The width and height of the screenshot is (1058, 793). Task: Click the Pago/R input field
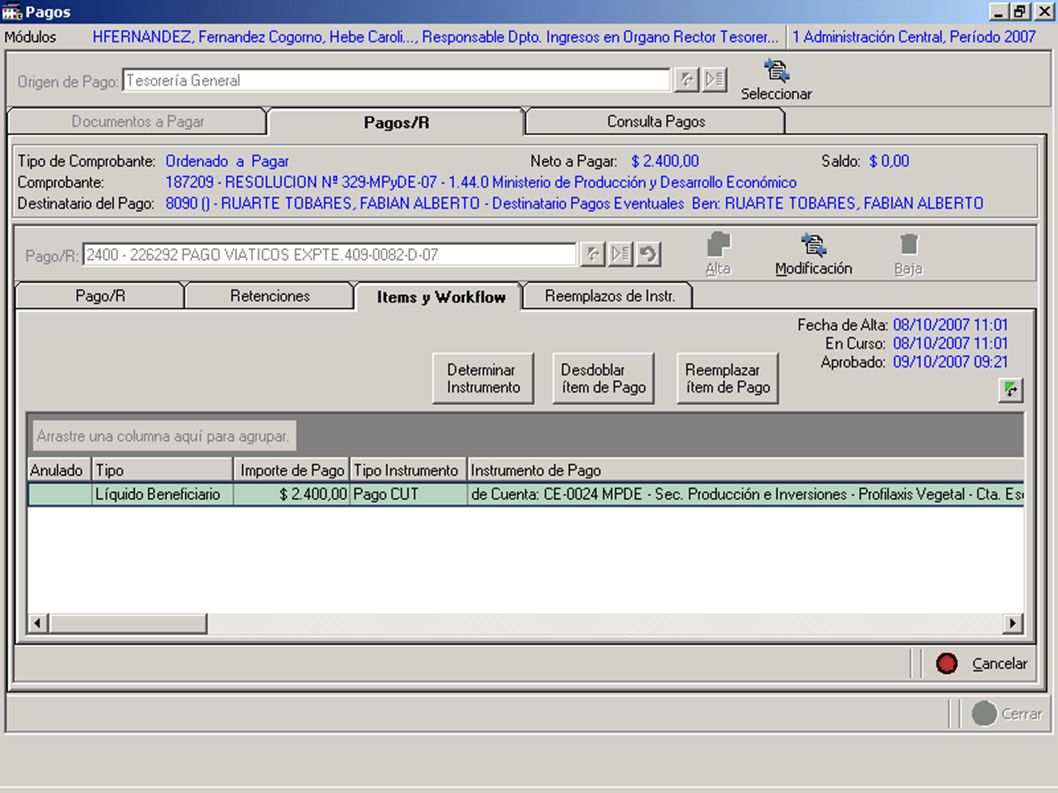point(329,254)
